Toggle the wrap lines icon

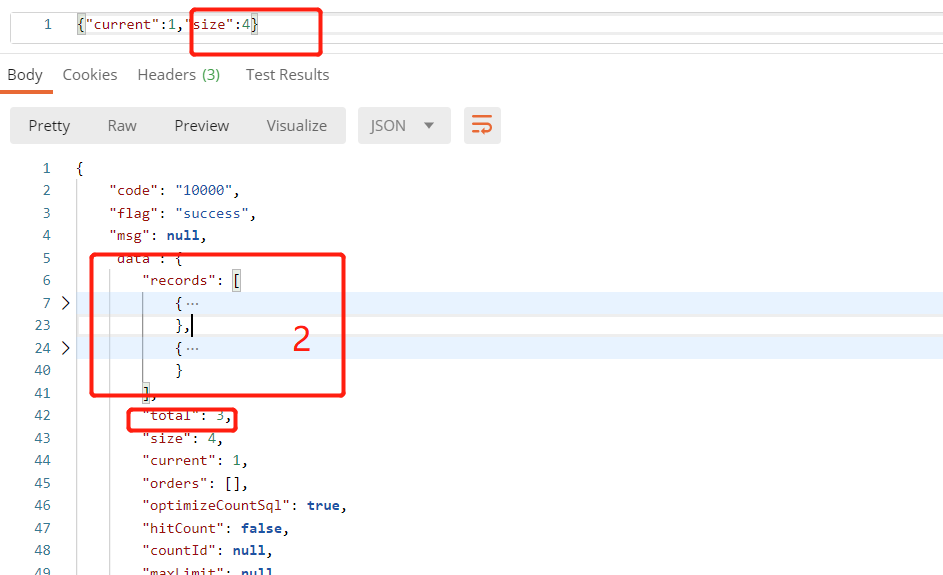point(482,125)
